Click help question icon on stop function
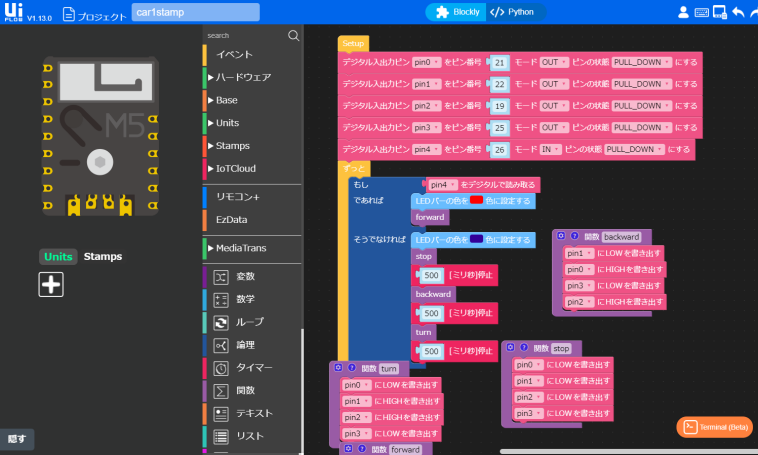 click(x=523, y=348)
